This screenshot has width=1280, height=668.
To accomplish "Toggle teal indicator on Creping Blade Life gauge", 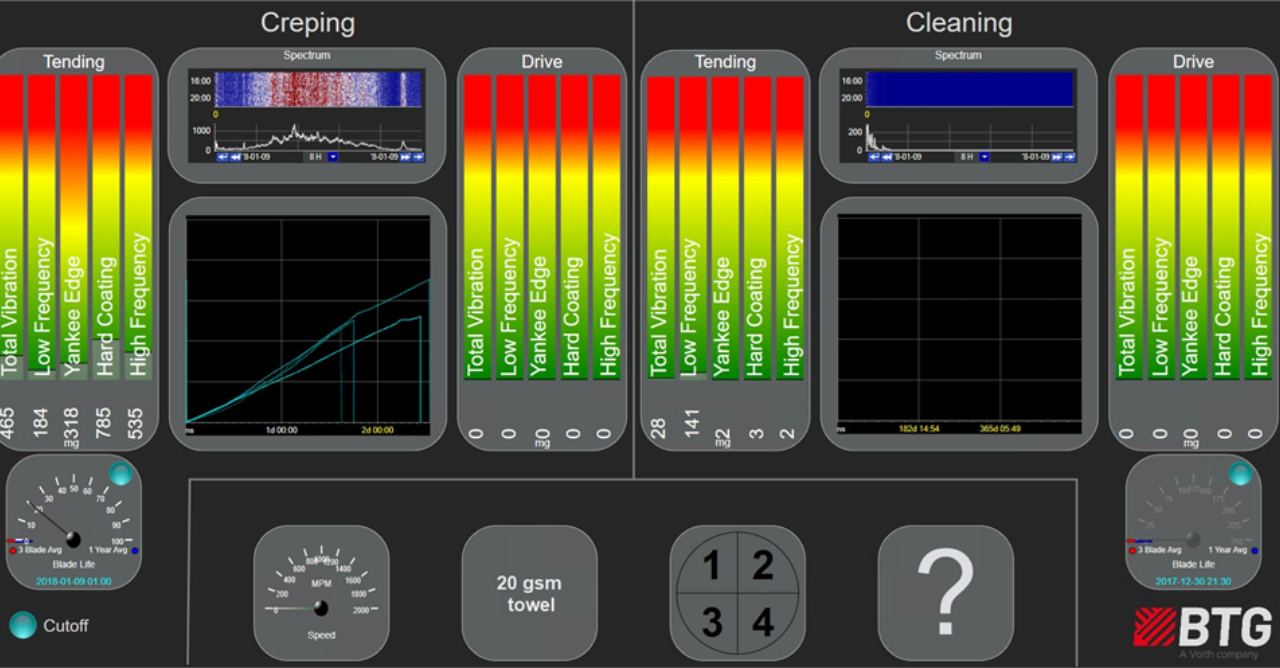I will click(x=120, y=474).
